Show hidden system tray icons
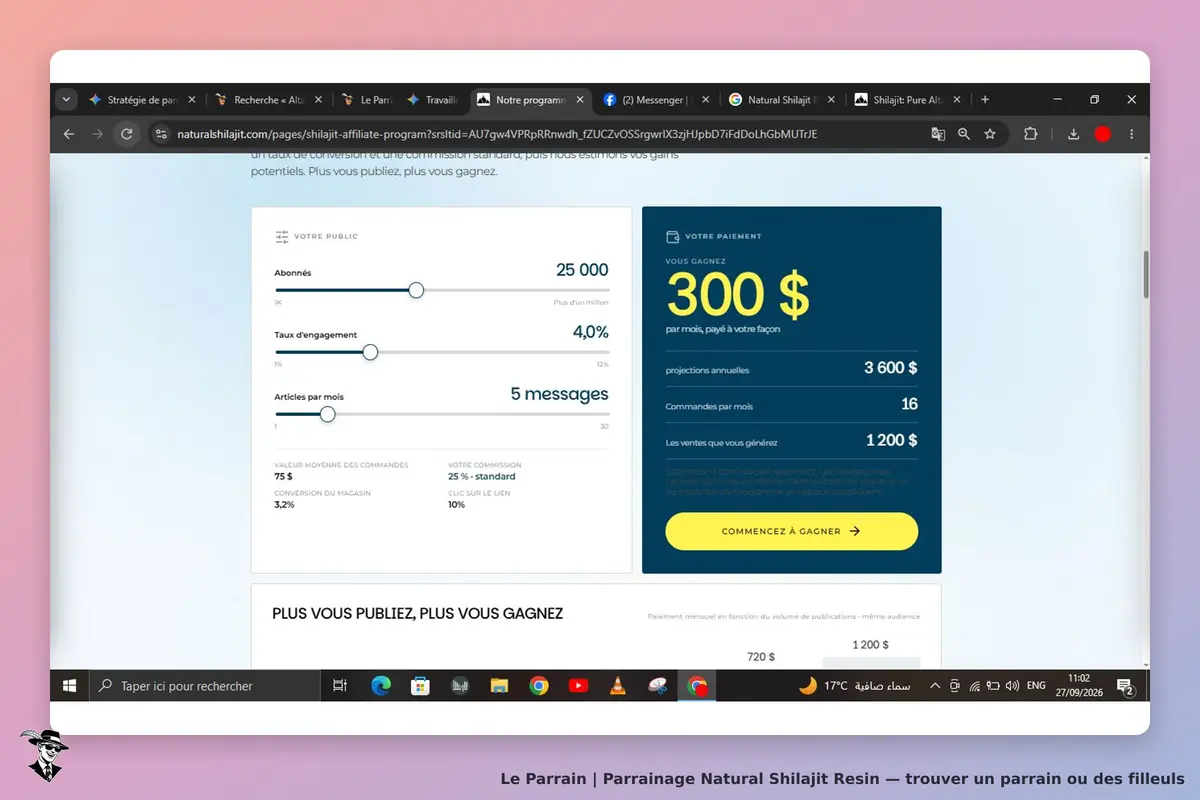Image resolution: width=1200 pixels, height=800 pixels. pos(935,686)
